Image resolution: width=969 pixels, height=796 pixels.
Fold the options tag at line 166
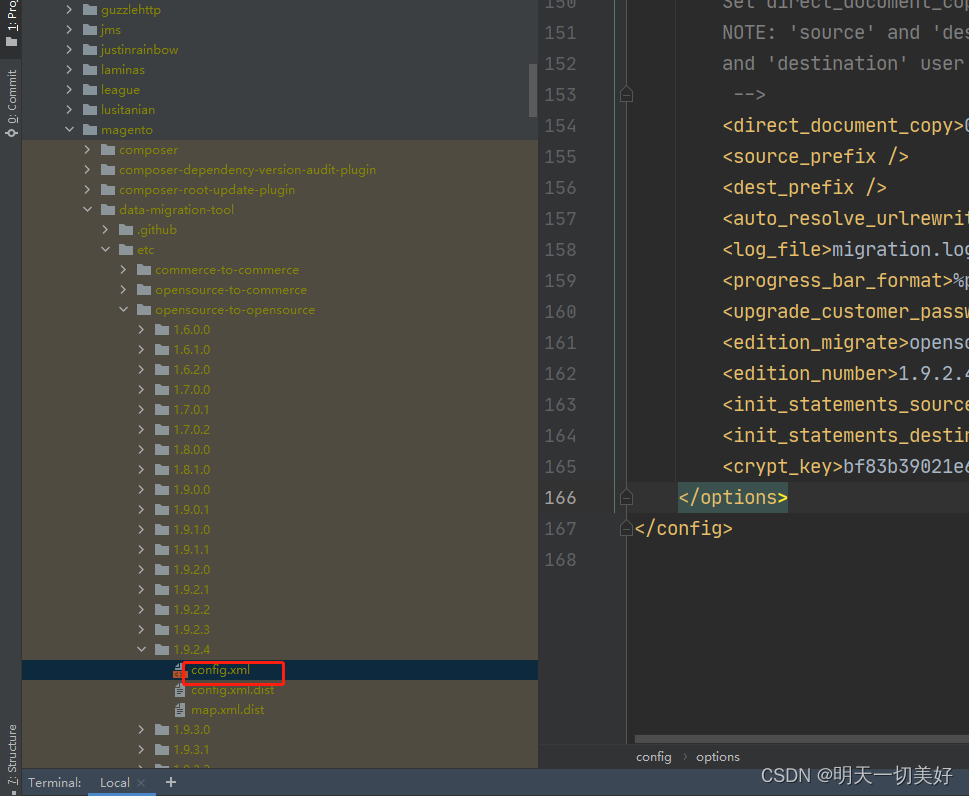click(x=626, y=498)
